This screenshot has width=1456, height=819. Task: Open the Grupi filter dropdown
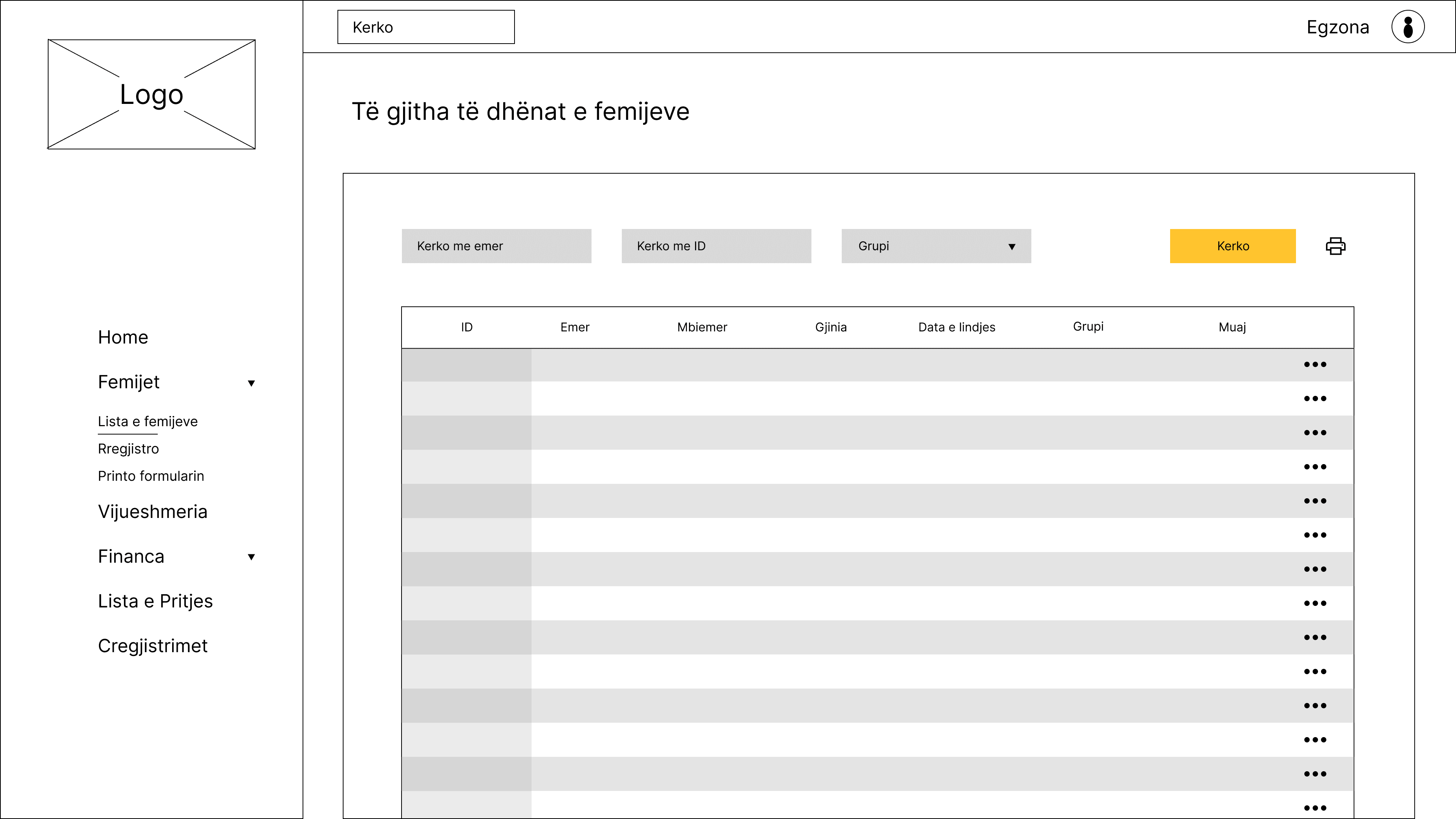click(936, 246)
